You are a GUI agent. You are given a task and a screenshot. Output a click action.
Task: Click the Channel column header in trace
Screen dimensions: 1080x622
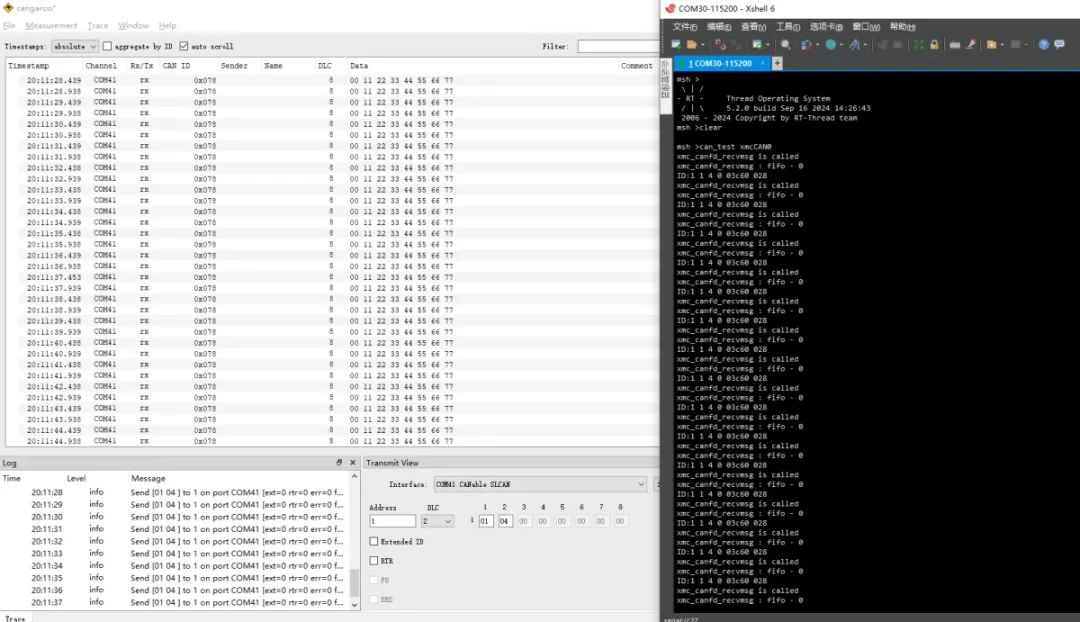coord(101,65)
